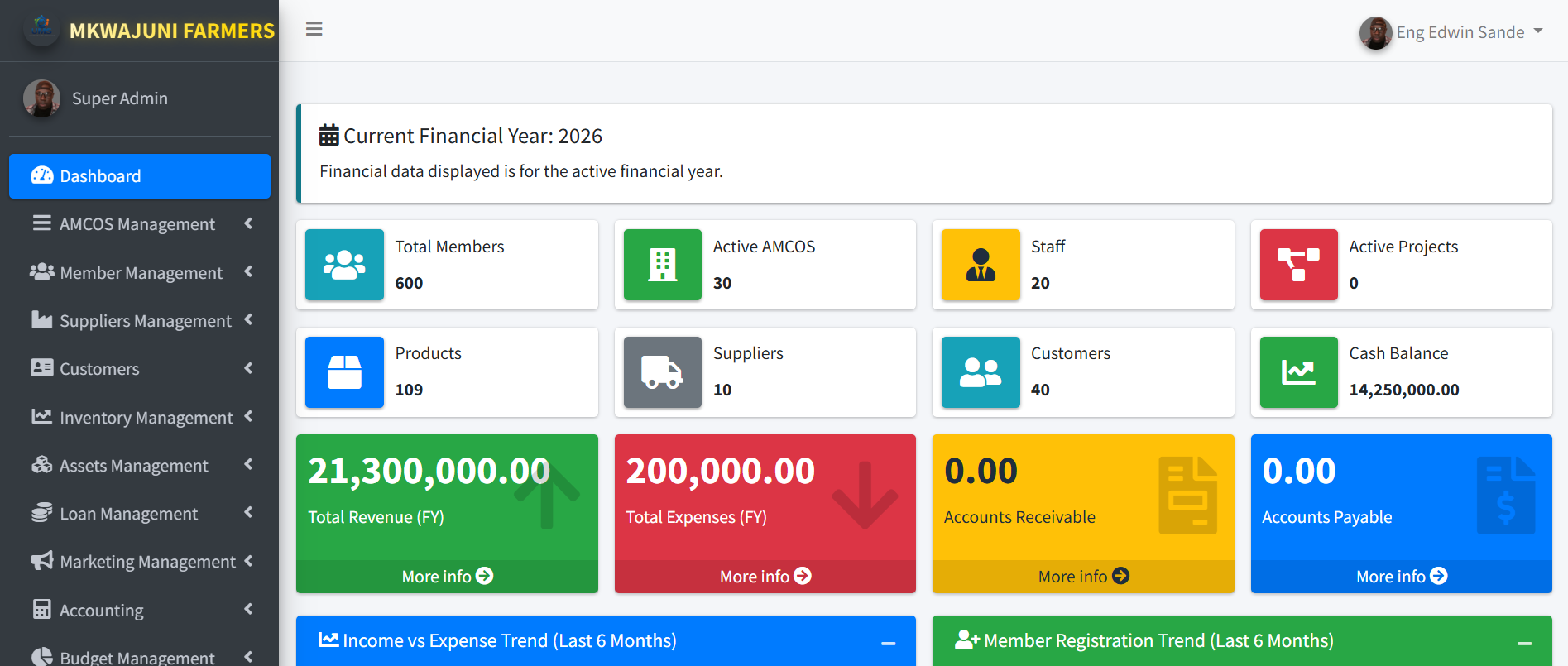Click the Active AMCOS building icon
This screenshot has width=1568, height=666.
(662, 265)
